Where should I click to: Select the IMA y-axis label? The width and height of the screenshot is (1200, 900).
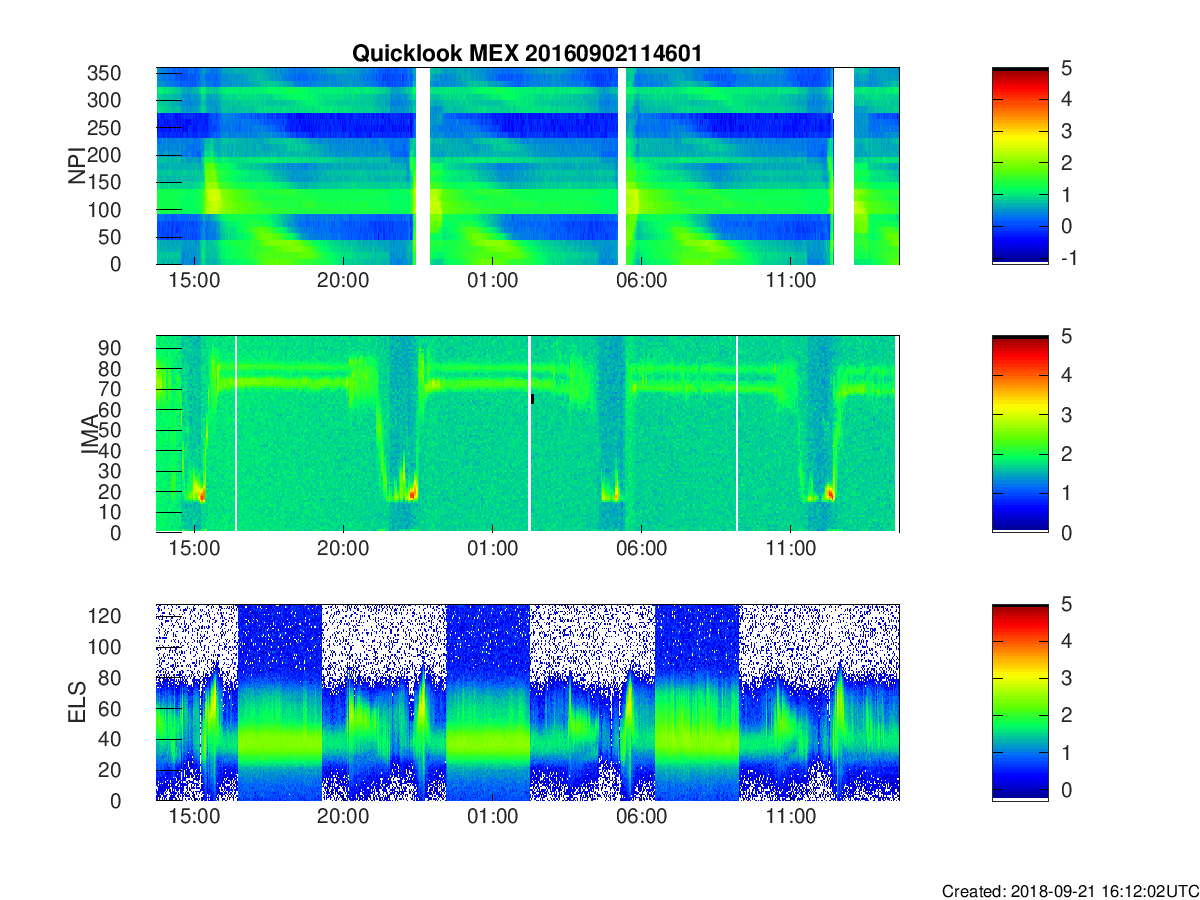(x=91, y=435)
